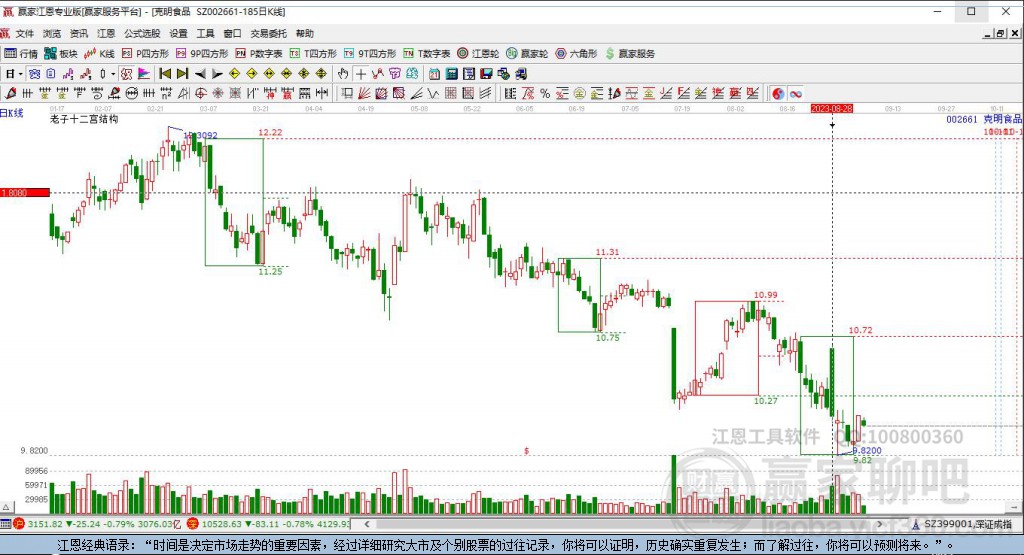The height and width of the screenshot is (555, 1024).
Task: Expand the candlestick style dropdown arrow
Action: 112,74
